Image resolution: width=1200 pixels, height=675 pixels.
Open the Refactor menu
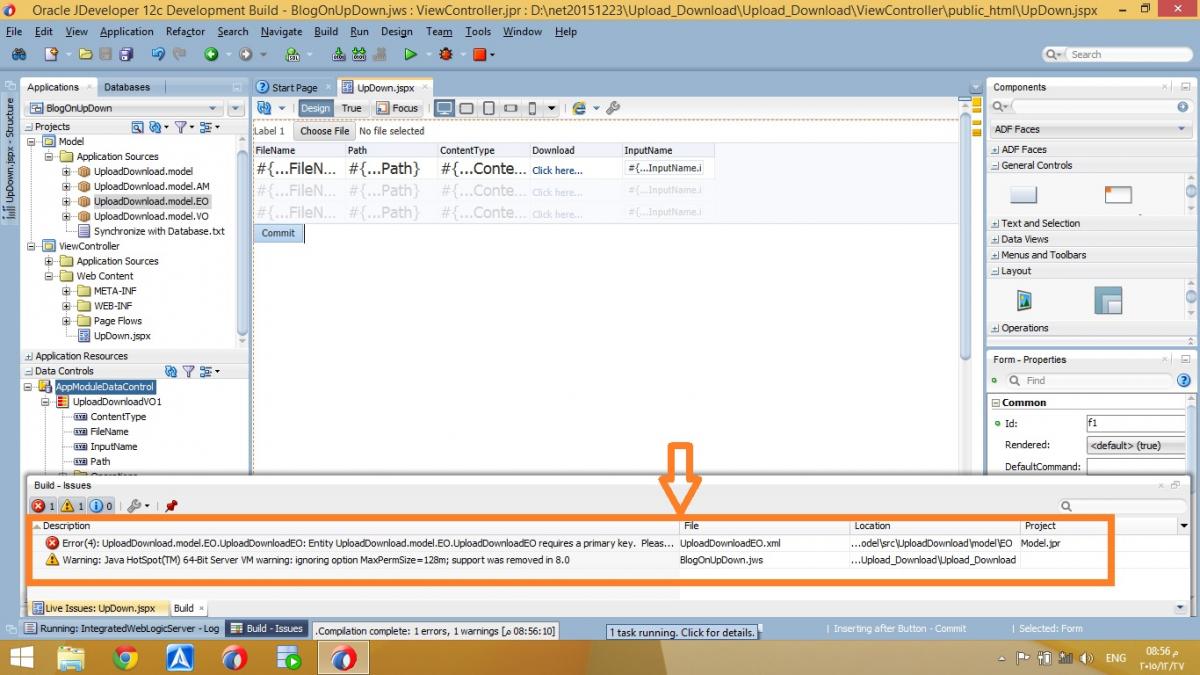pyautogui.click(x=185, y=31)
